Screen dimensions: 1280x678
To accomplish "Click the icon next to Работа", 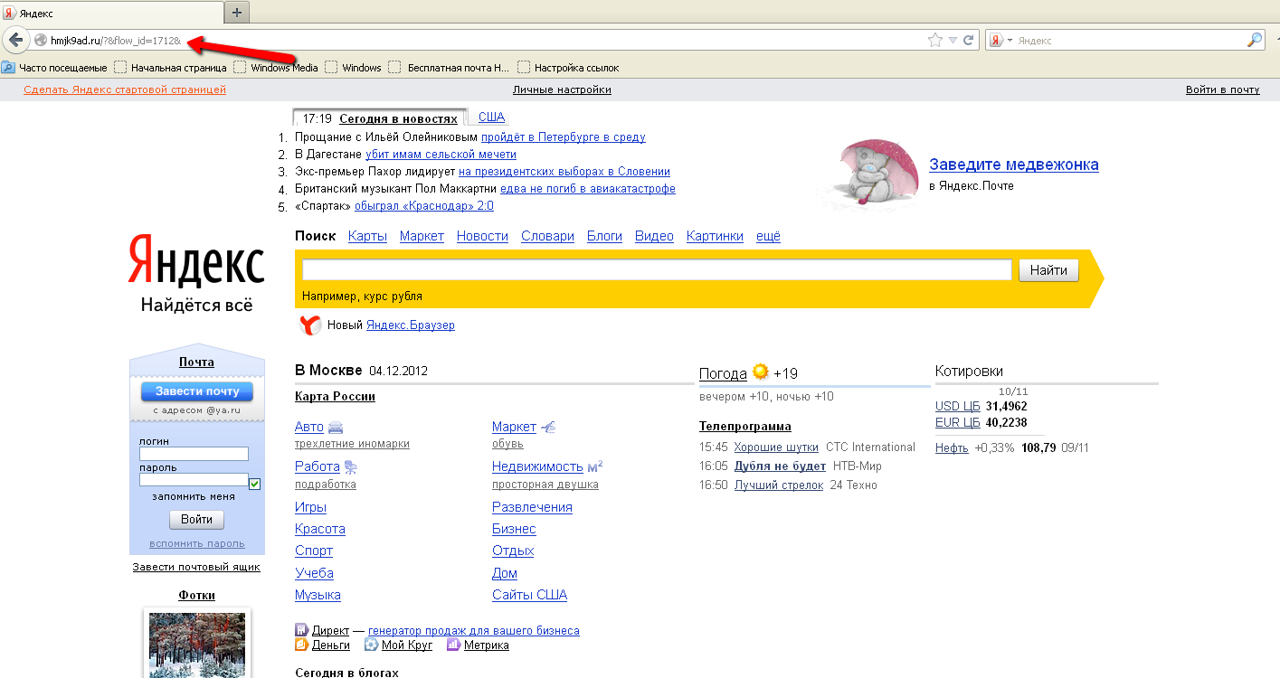I will pos(351,467).
